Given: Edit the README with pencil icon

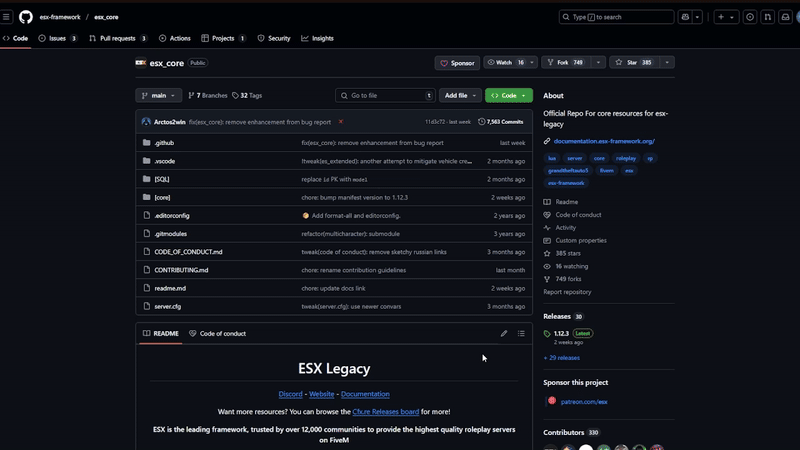Looking at the screenshot, I should coord(504,333).
